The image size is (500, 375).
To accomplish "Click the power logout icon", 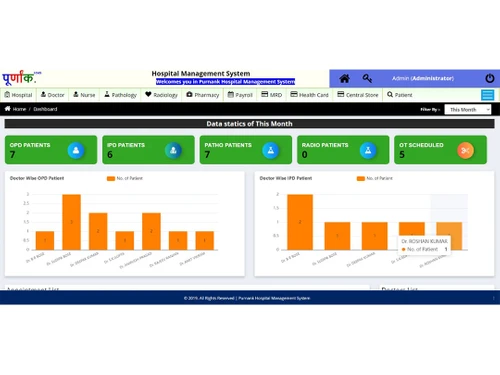I will point(490,78).
